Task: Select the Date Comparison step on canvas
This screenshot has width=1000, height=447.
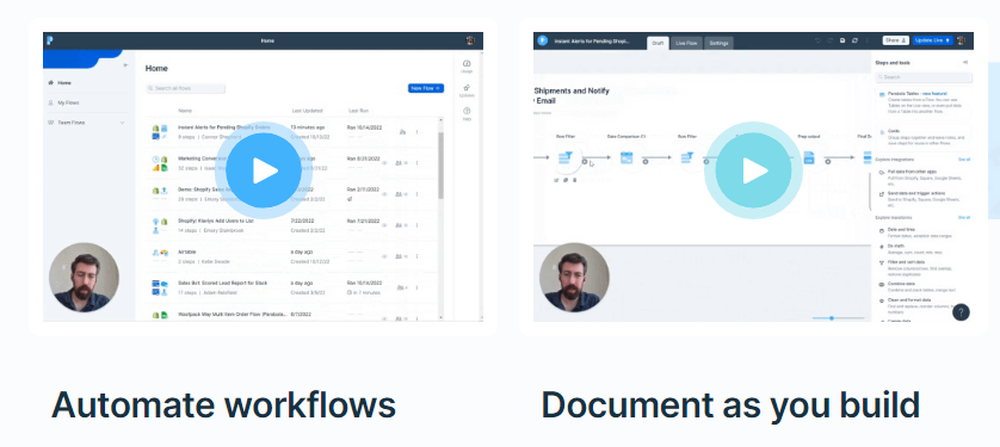Action: point(626,158)
